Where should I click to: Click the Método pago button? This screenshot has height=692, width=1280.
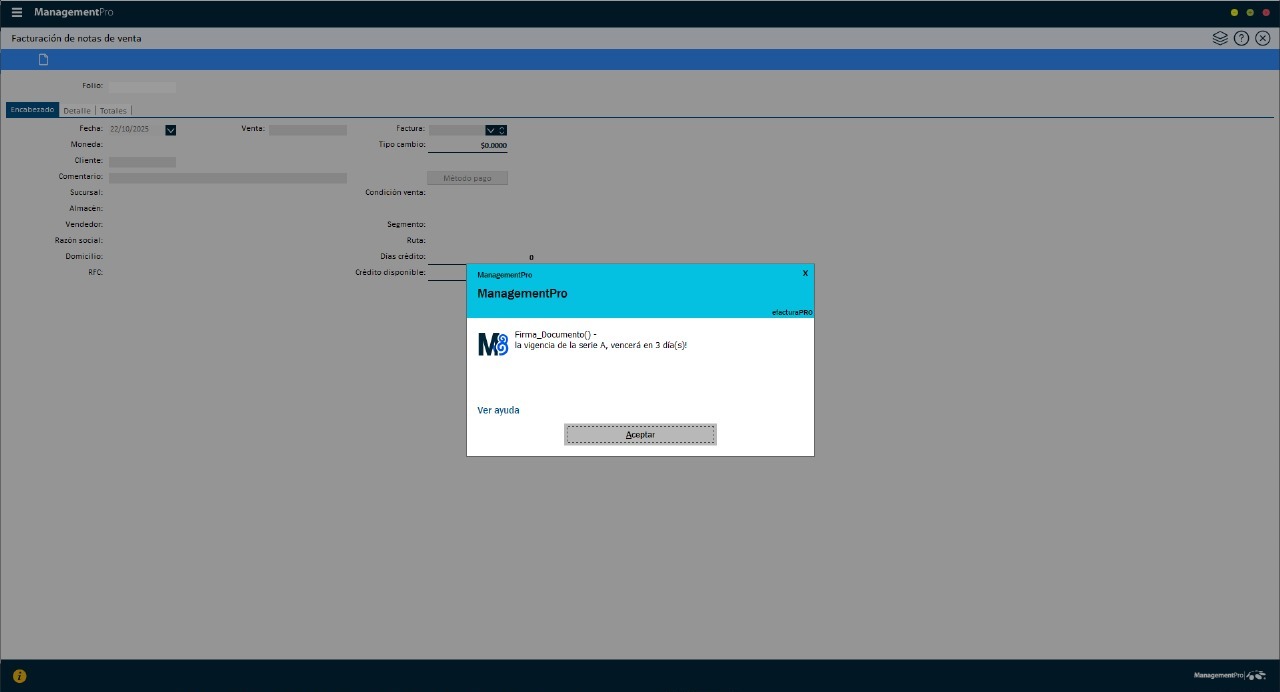[467, 178]
